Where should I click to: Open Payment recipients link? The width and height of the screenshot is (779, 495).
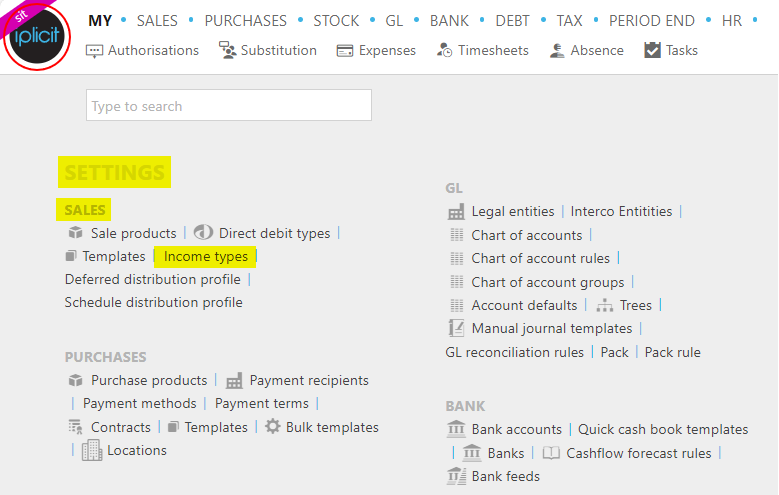pos(309,381)
